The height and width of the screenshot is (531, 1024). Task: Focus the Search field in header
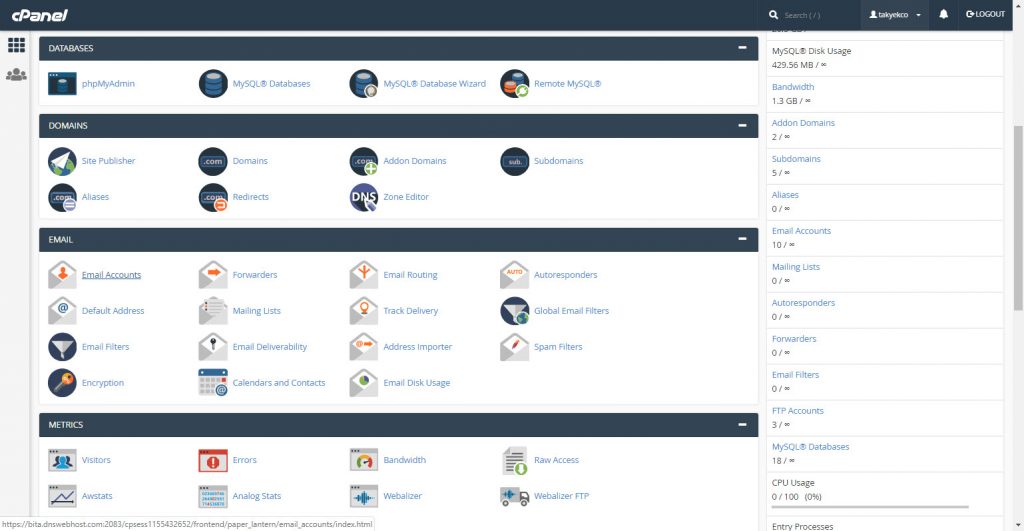click(812, 15)
